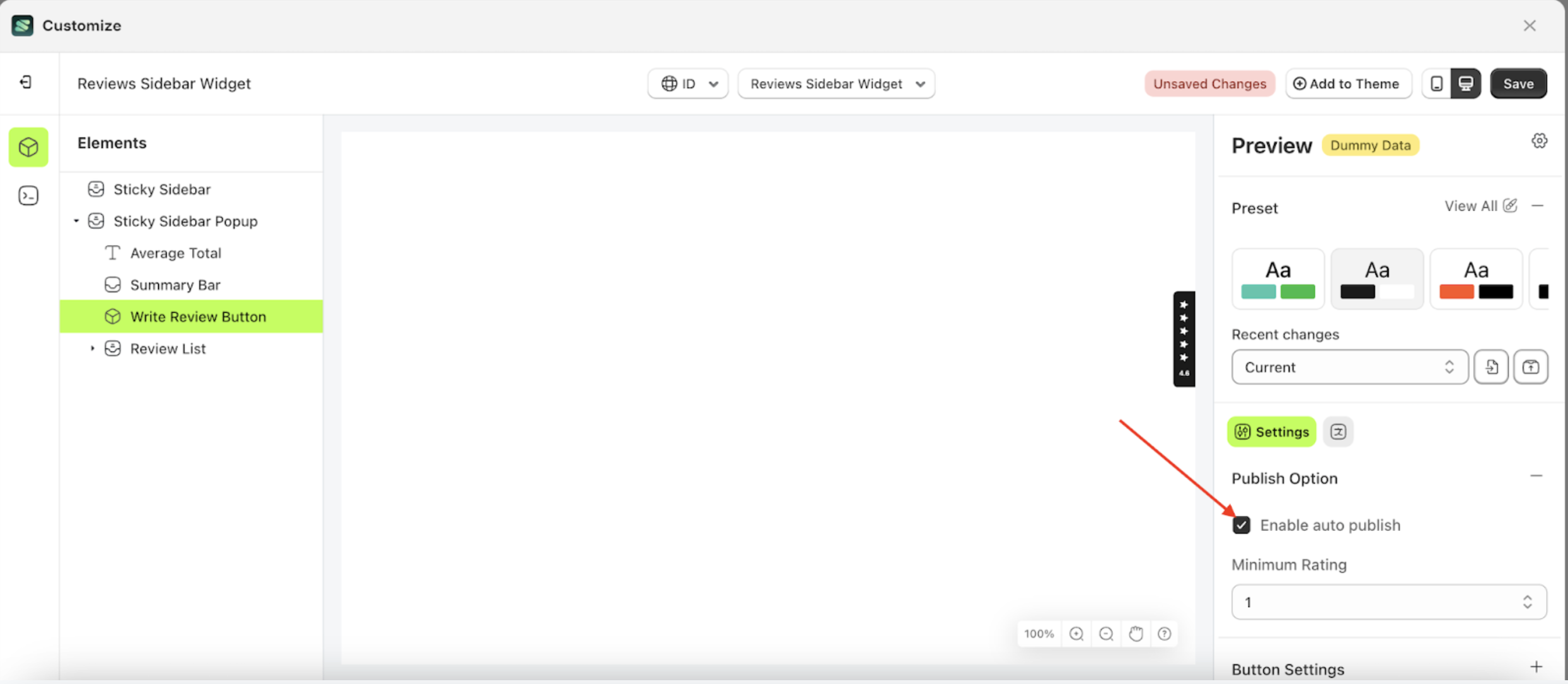Open the style editor icon next to Settings
Viewport: 1568px width, 684px height.
(1339, 431)
